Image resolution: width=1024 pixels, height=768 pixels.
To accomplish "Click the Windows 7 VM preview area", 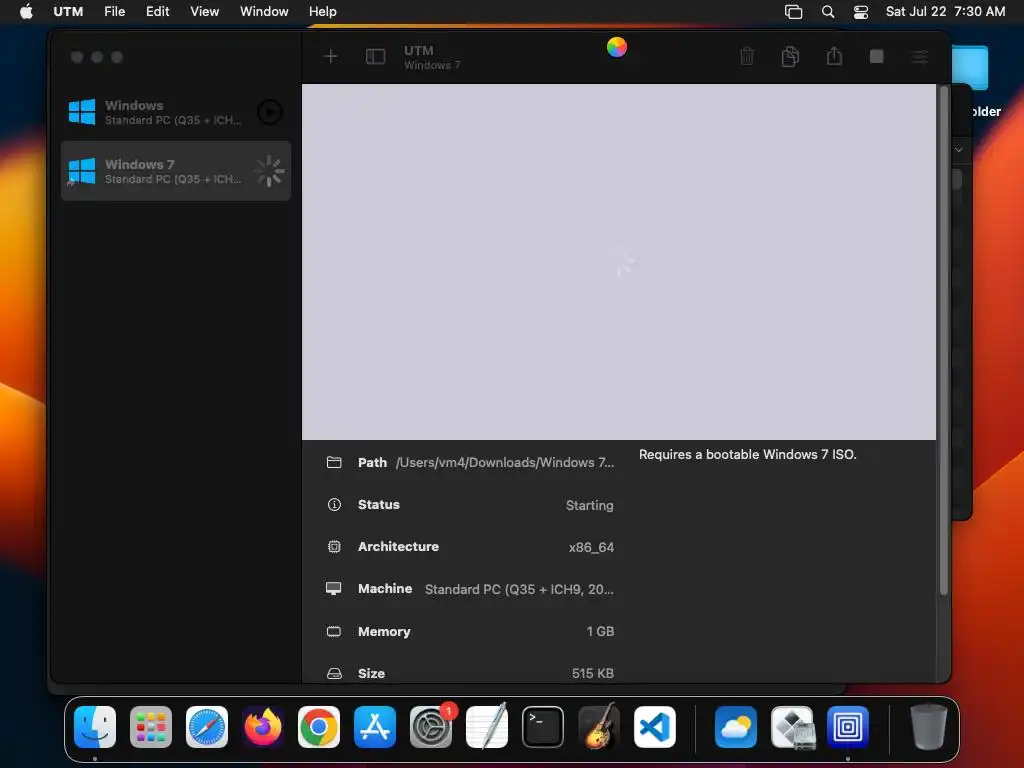I will point(618,261).
